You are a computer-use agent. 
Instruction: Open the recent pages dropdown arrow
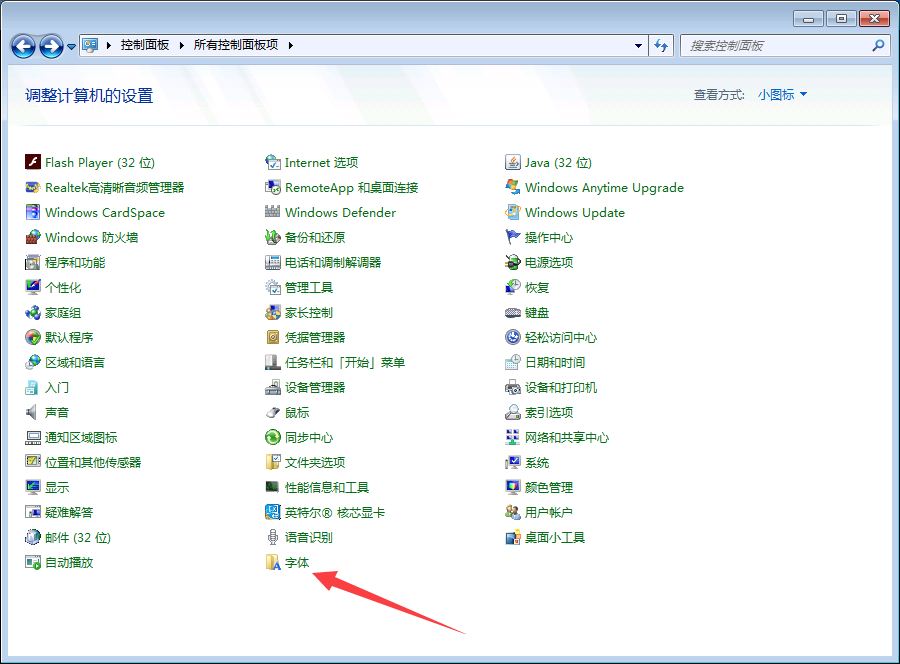(x=71, y=46)
